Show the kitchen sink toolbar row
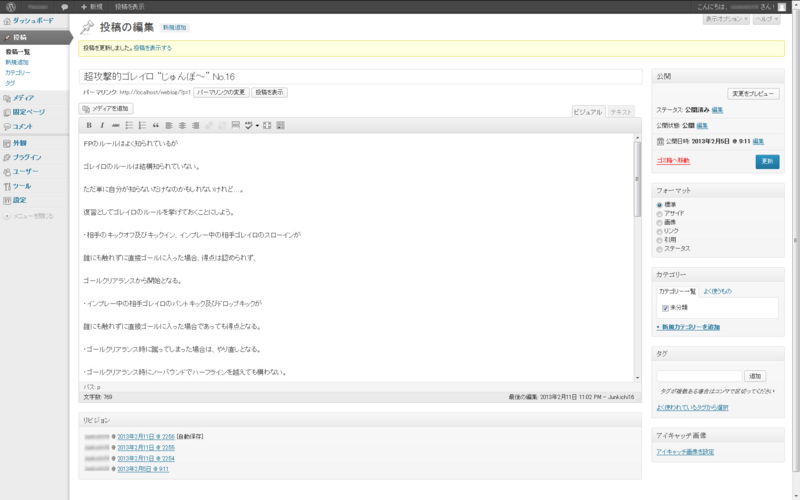 pos(280,126)
